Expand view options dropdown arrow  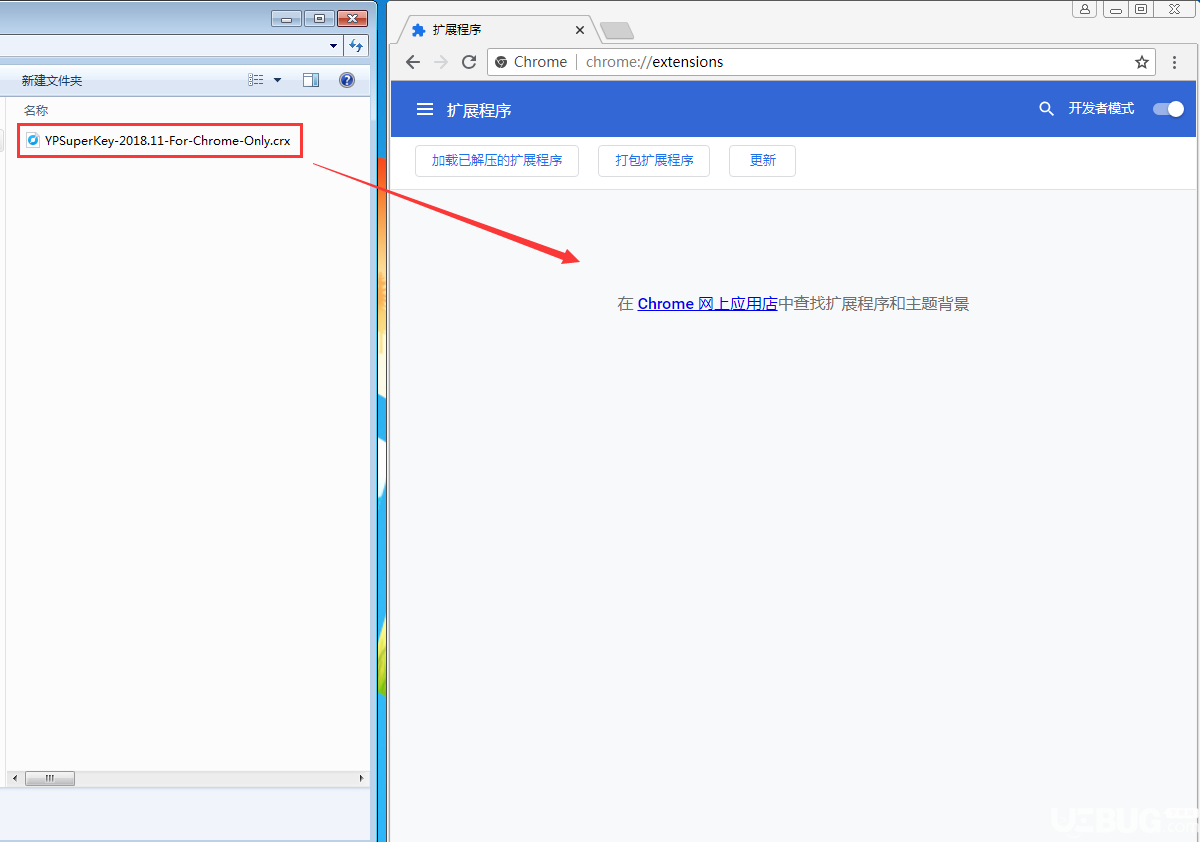pos(277,80)
